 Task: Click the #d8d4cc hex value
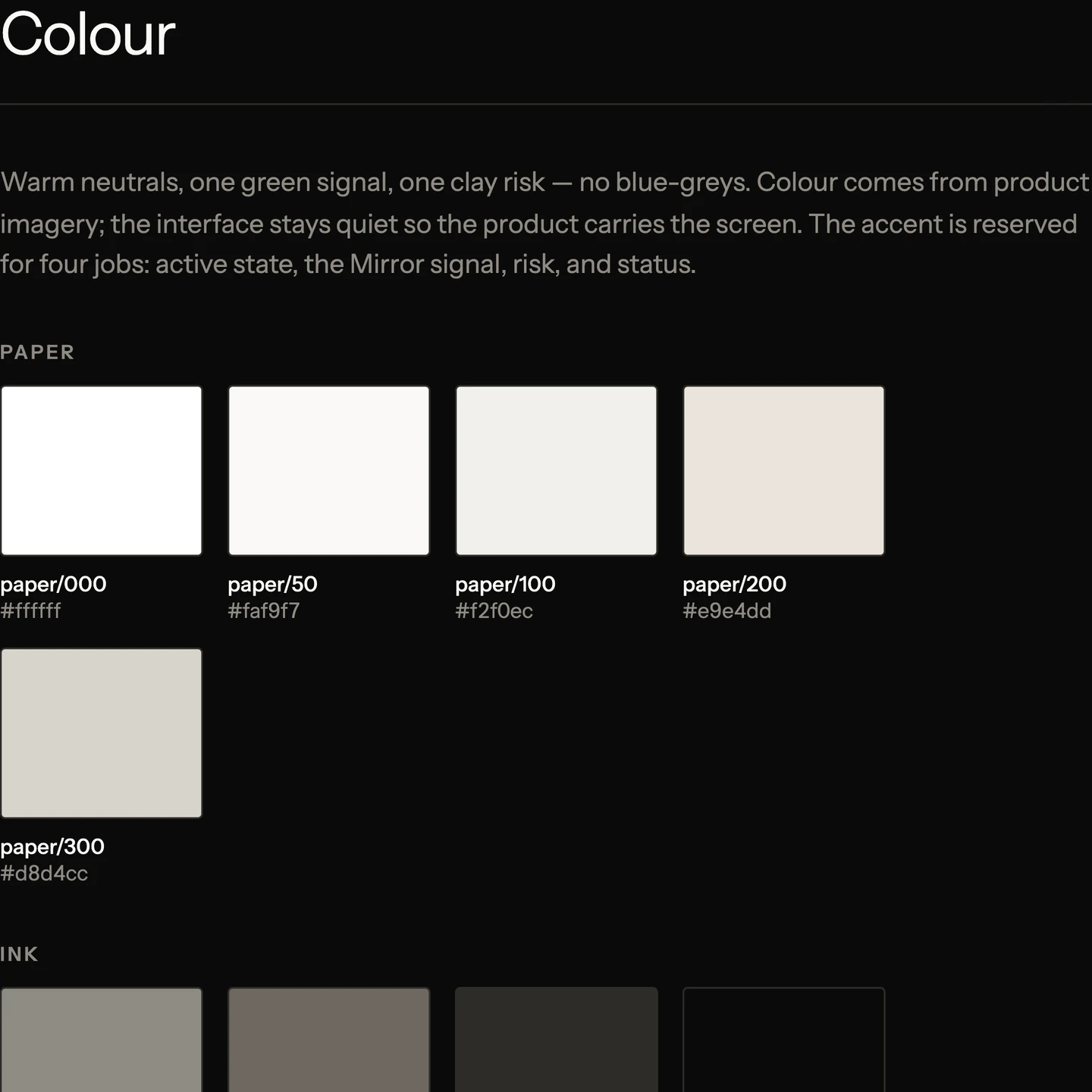click(44, 873)
